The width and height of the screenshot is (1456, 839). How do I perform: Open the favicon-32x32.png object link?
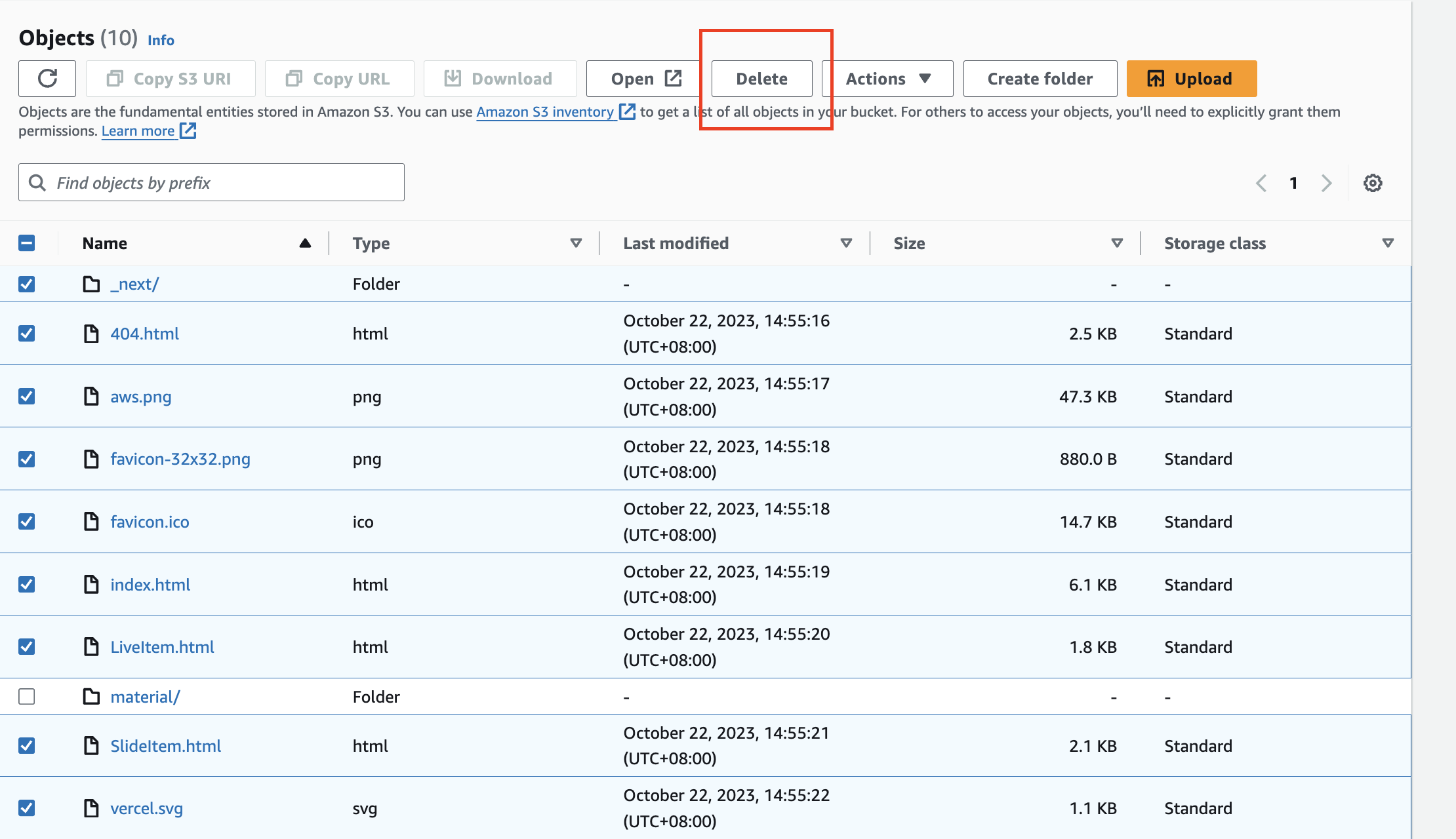[x=180, y=459]
